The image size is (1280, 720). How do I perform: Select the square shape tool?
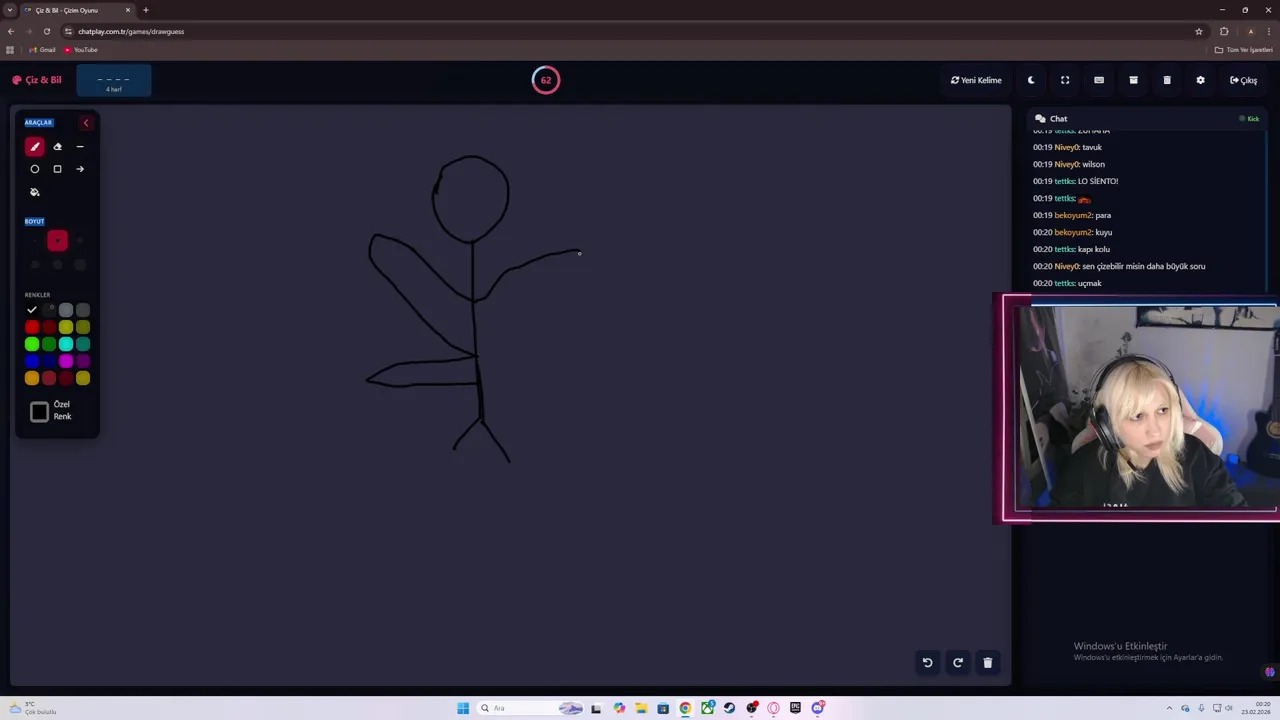tap(57, 169)
